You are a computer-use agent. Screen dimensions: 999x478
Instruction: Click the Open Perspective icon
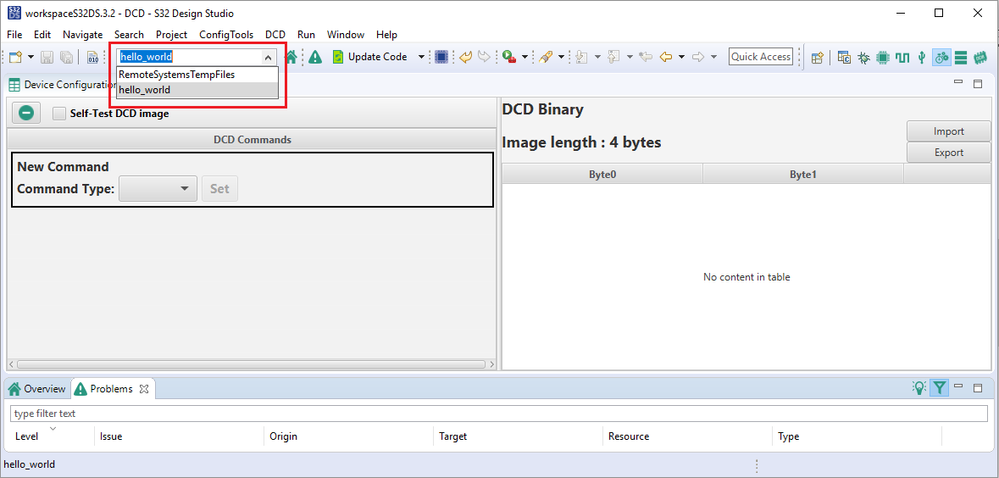pyautogui.click(x=817, y=57)
